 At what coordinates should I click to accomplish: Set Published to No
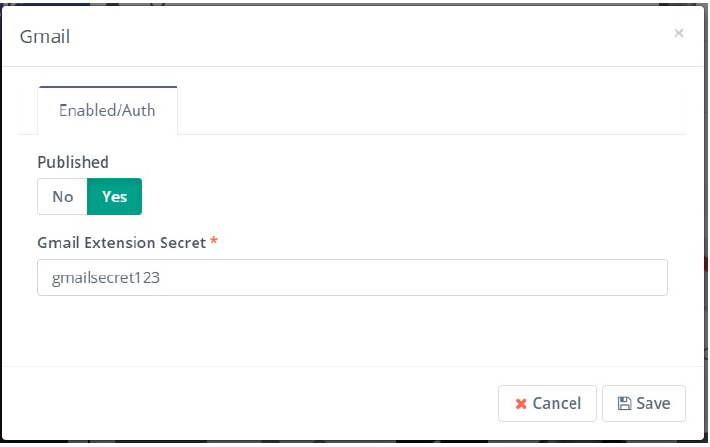click(63, 196)
